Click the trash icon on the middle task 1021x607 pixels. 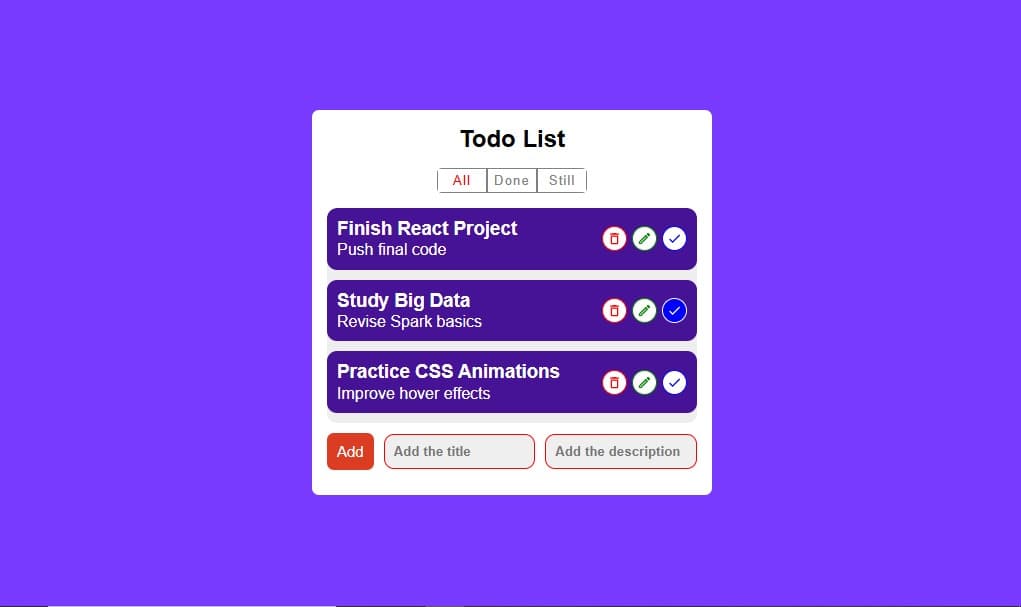614,310
